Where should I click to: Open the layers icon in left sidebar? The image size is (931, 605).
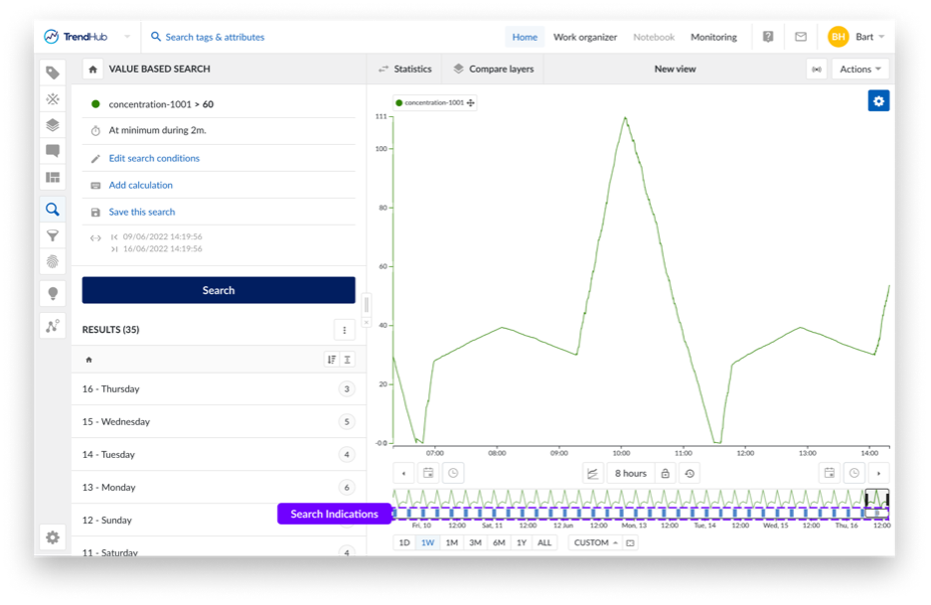coord(53,125)
